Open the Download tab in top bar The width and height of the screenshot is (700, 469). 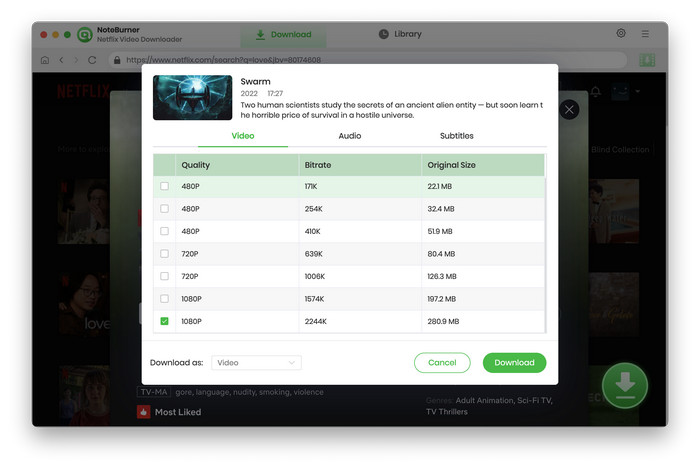point(283,35)
